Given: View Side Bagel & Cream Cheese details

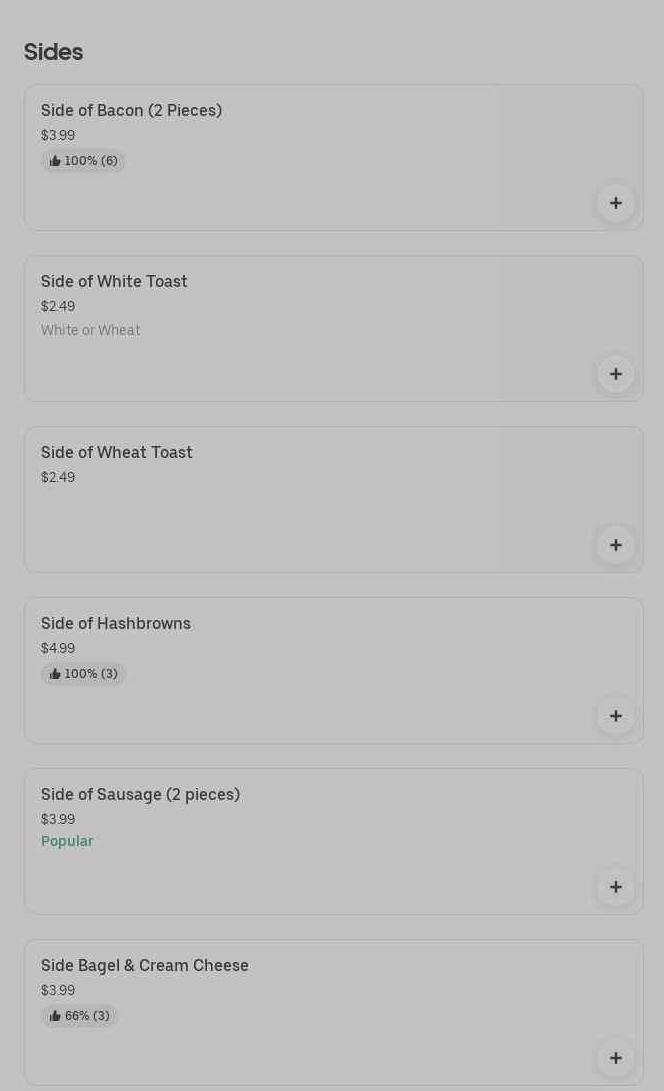Looking at the screenshot, I should pyautogui.click(x=144, y=966).
